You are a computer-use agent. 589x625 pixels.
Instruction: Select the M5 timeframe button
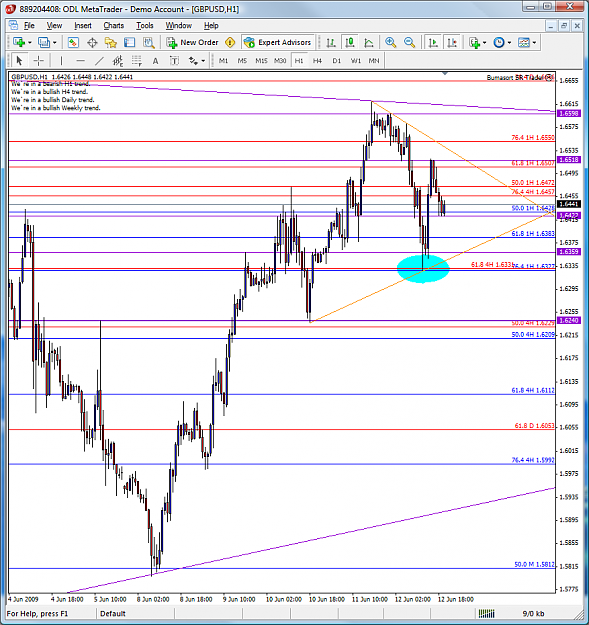click(242, 61)
